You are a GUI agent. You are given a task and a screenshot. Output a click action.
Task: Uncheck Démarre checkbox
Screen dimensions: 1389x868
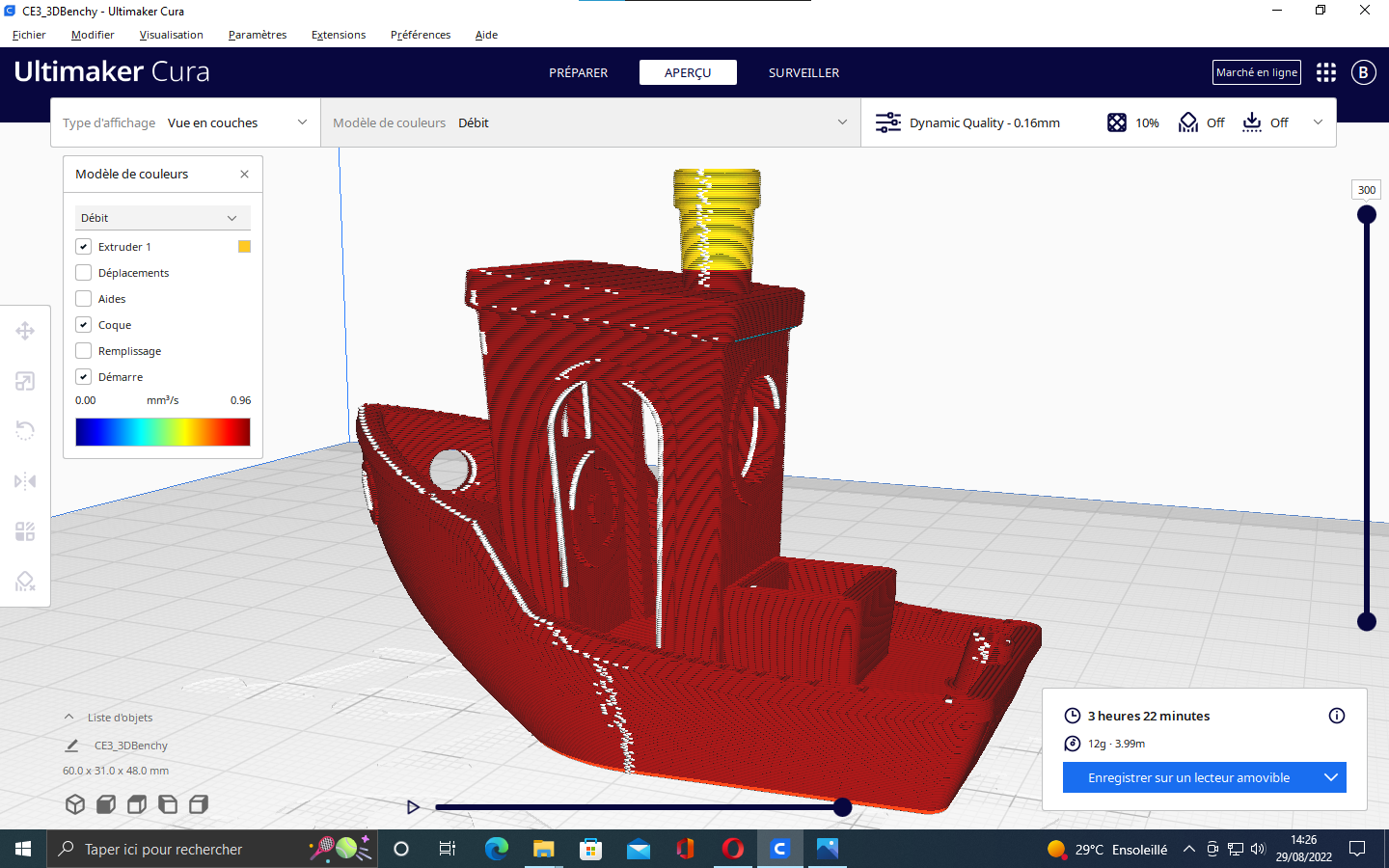[x=84, y=377]
